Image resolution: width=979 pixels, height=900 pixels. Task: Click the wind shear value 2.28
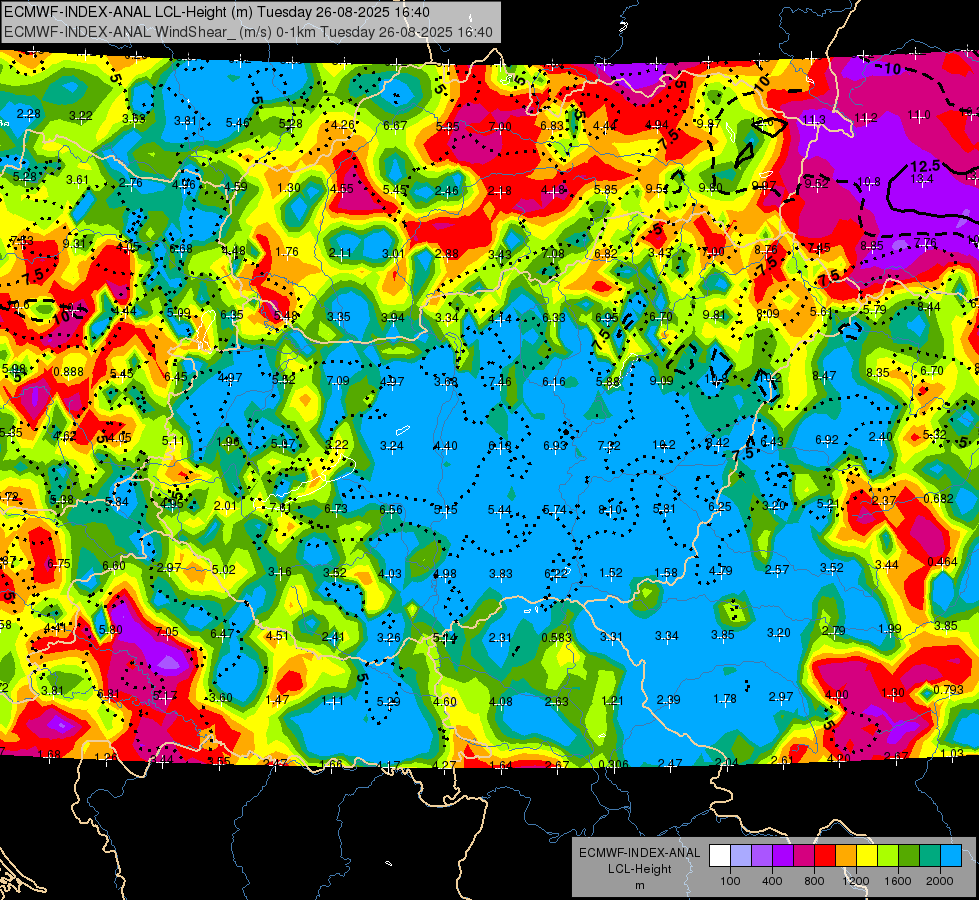point(29,114)
